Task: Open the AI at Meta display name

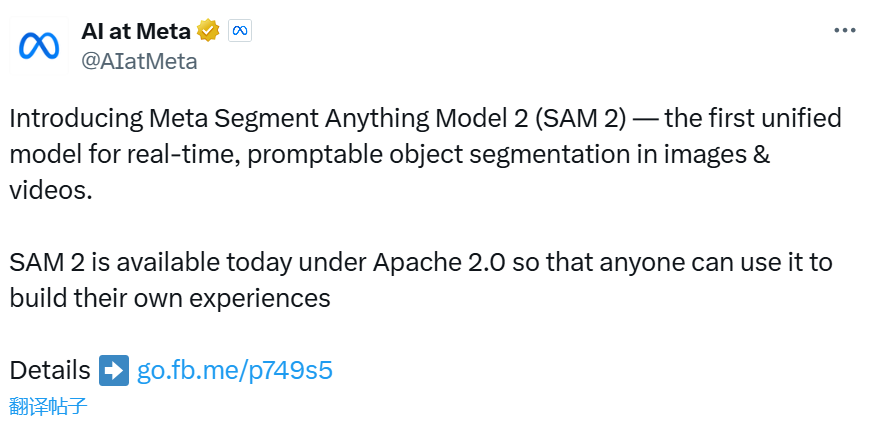Action: click(136, 31)
